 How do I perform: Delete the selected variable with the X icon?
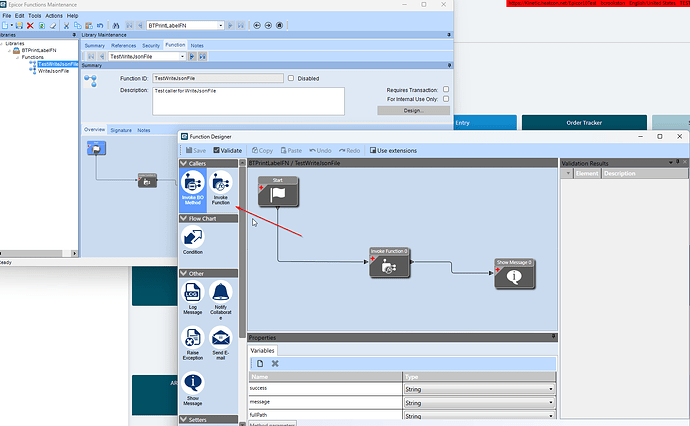(275, 364)
